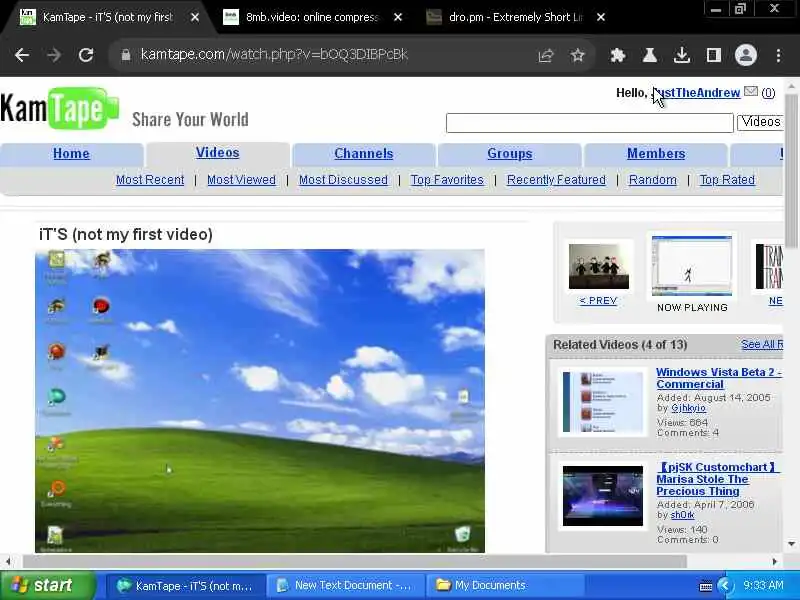Click the Random videos link

click(653, 180)
